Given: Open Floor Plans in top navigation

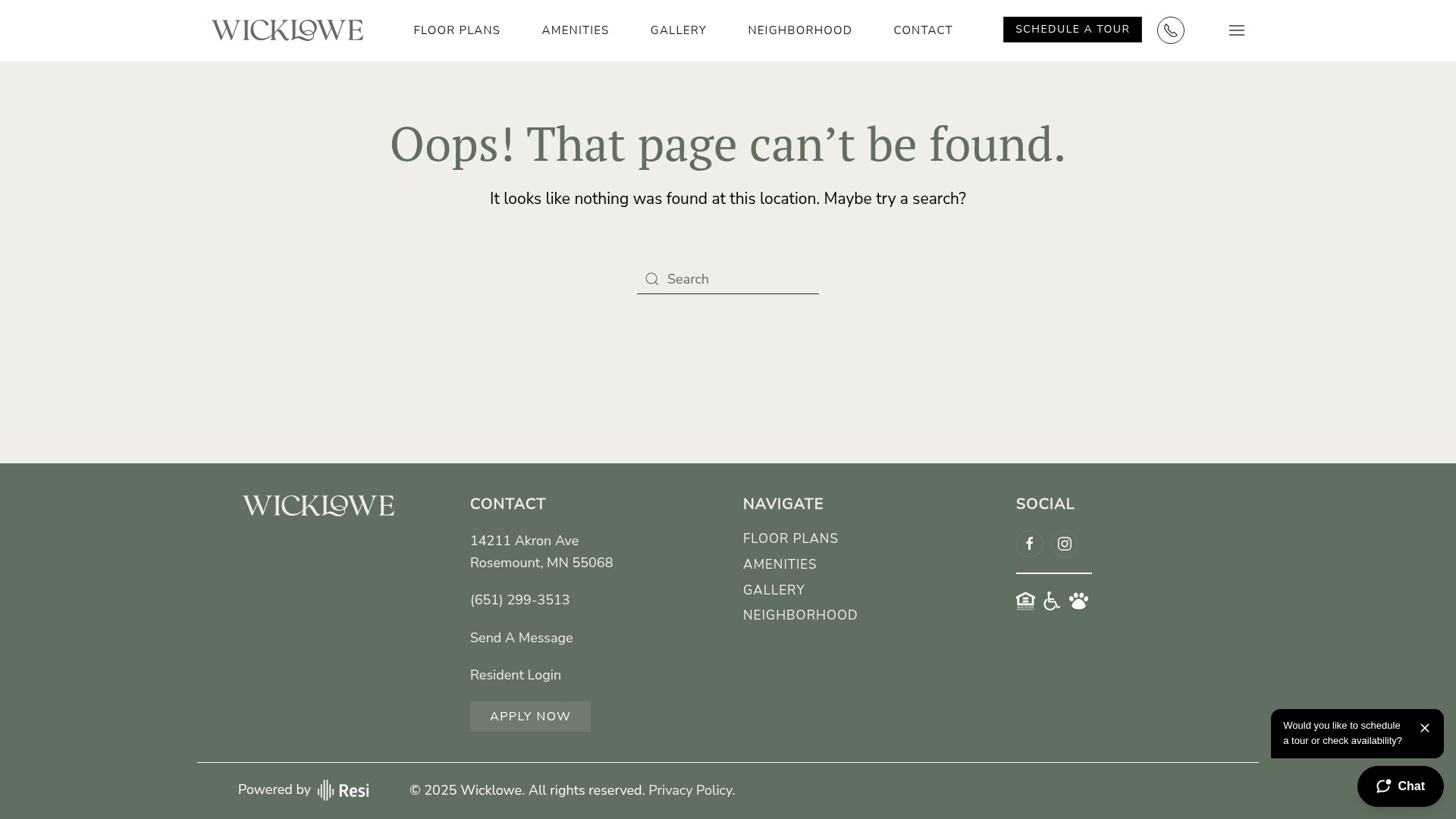Looking at the screenshot, I should coord(457,30).
